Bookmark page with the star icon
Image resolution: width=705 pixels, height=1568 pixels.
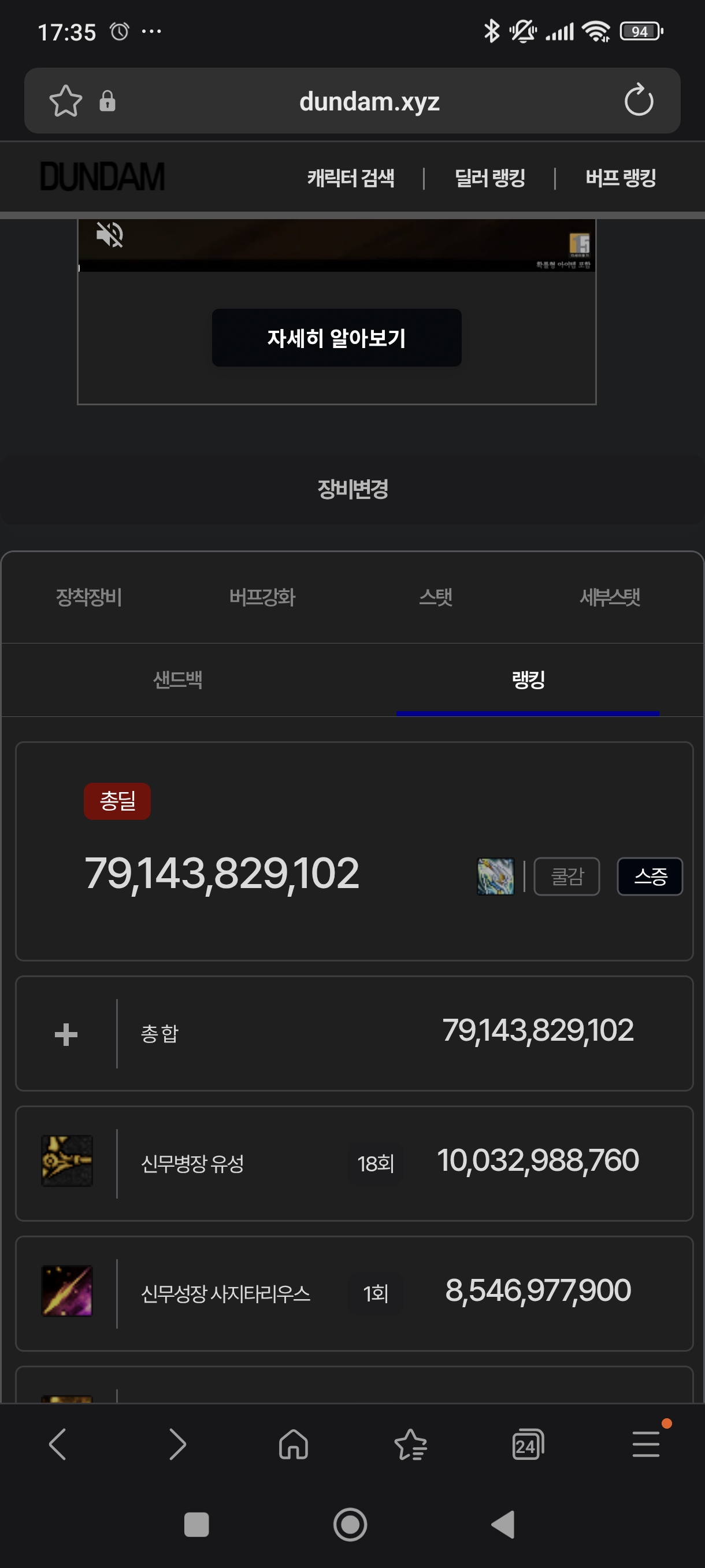(66, 101)
